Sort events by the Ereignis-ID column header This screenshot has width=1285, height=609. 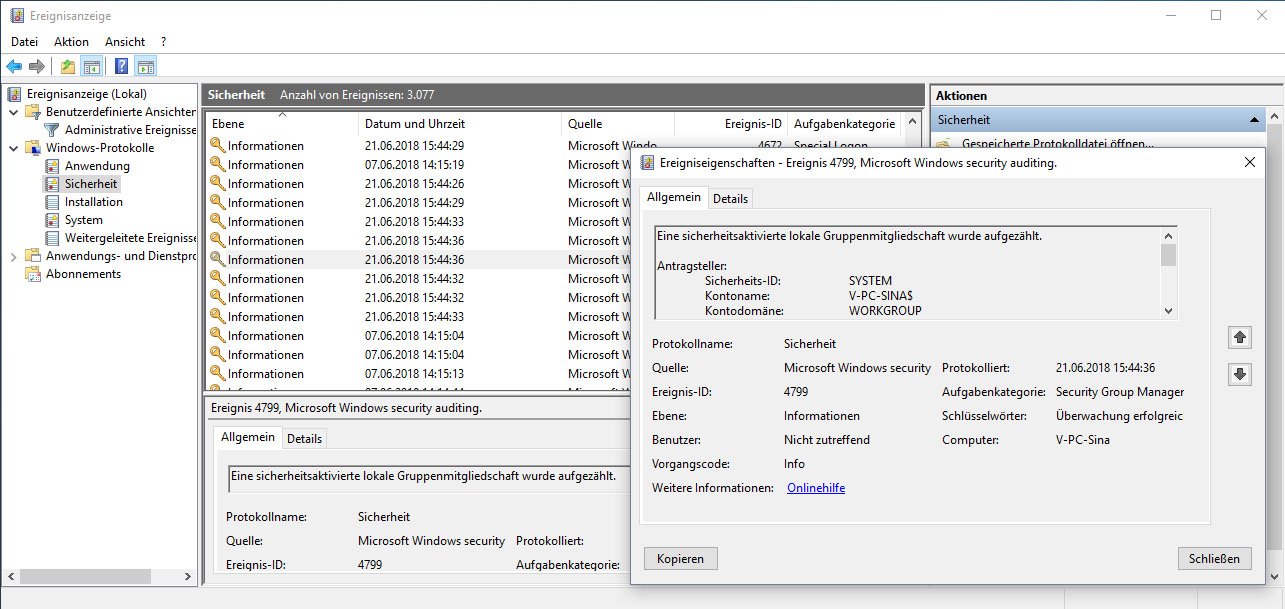point(755,123)
